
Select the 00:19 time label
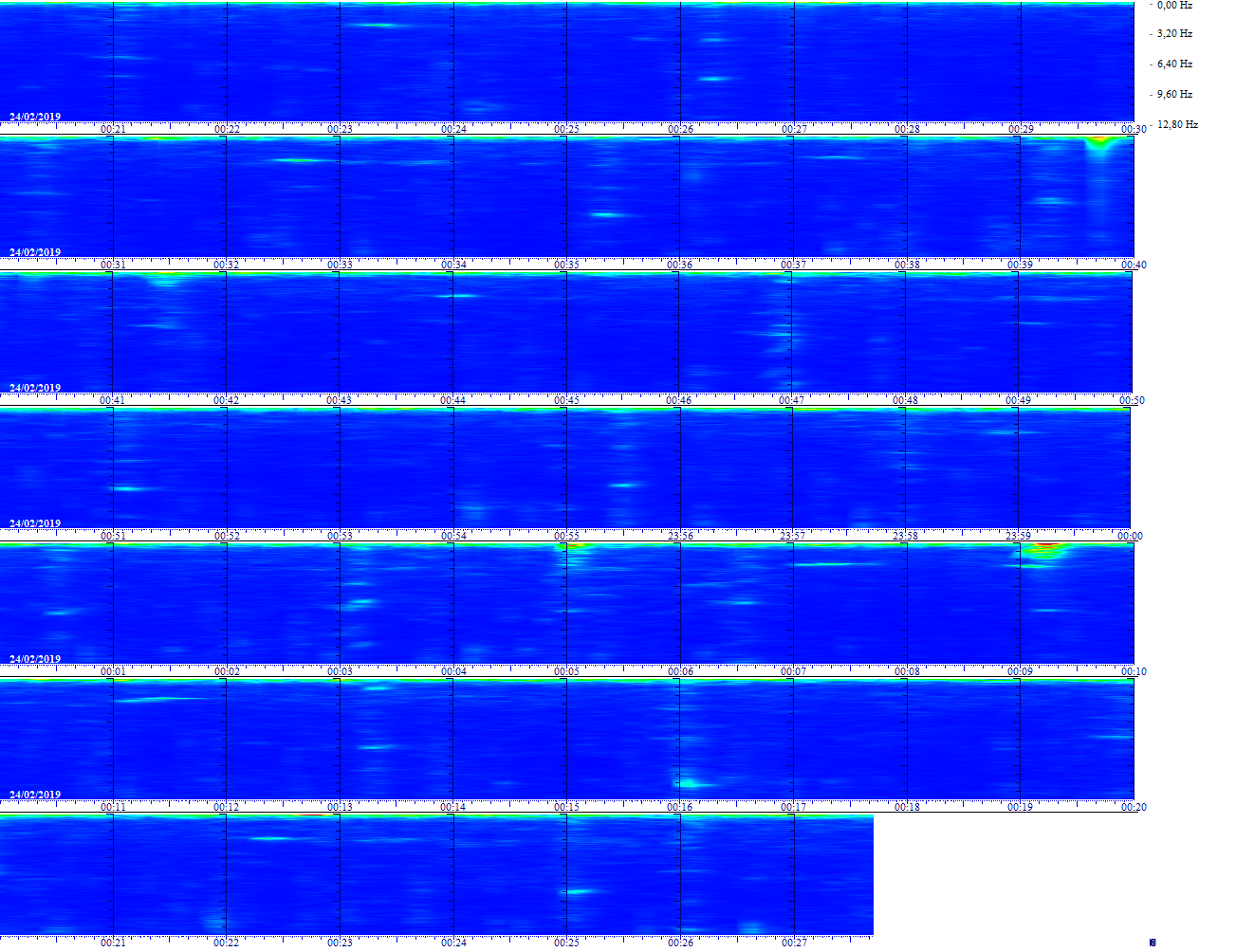coord(1020,807)
